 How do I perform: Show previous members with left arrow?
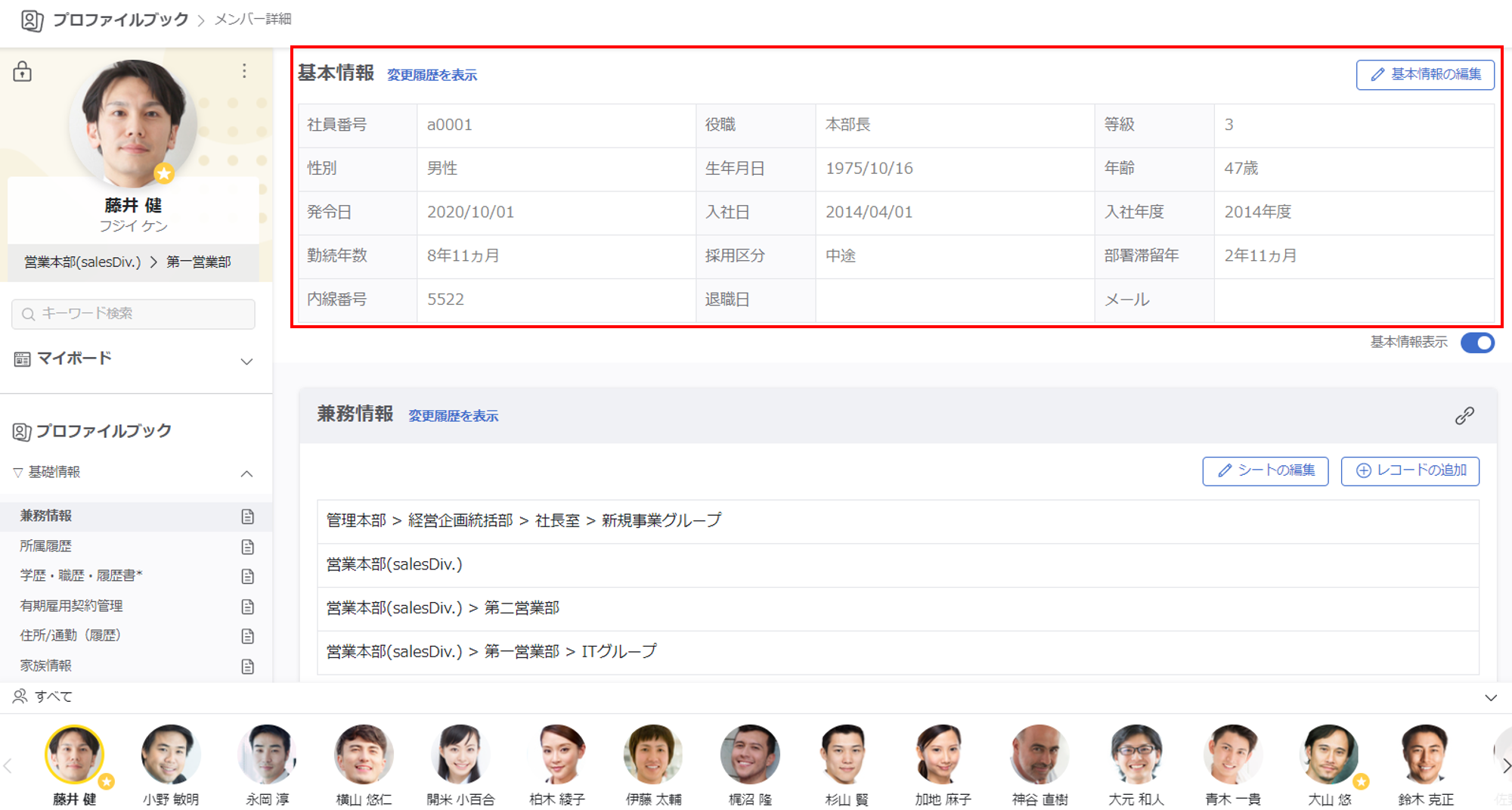[8, 766]
